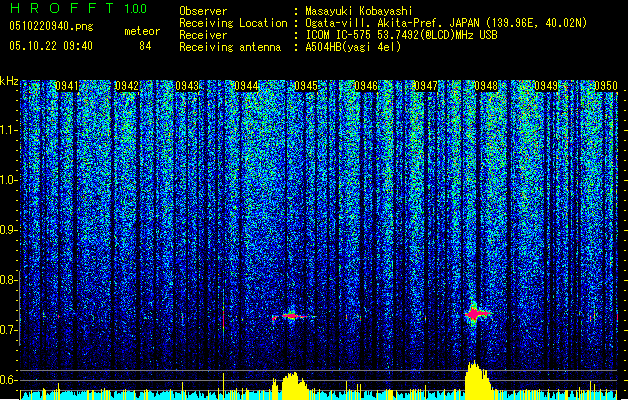Click the 0.9 kHz axis label
Screen dimensions: 629x400
(7, 230)
